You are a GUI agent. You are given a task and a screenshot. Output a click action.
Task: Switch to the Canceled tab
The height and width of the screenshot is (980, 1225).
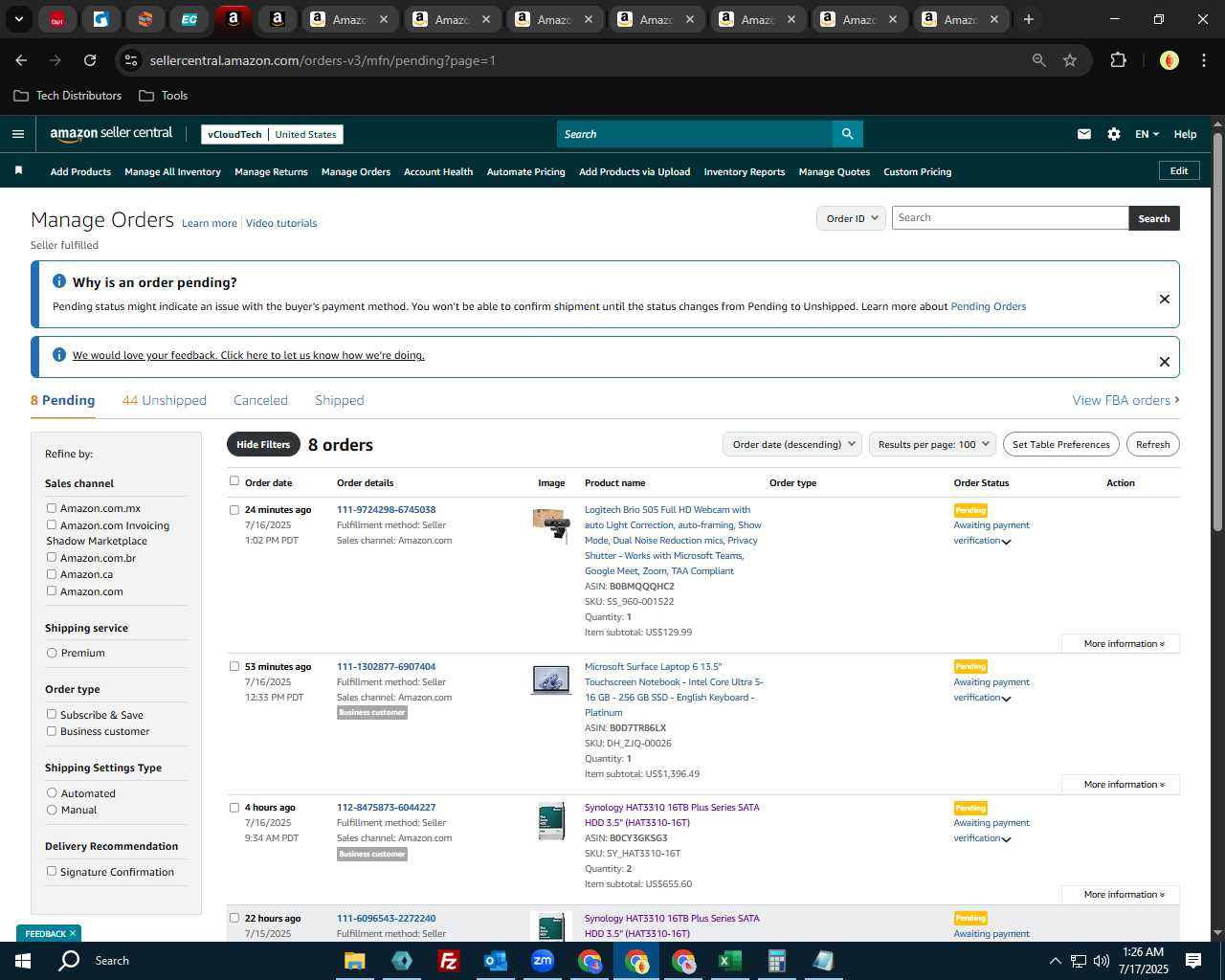(260, 400)
